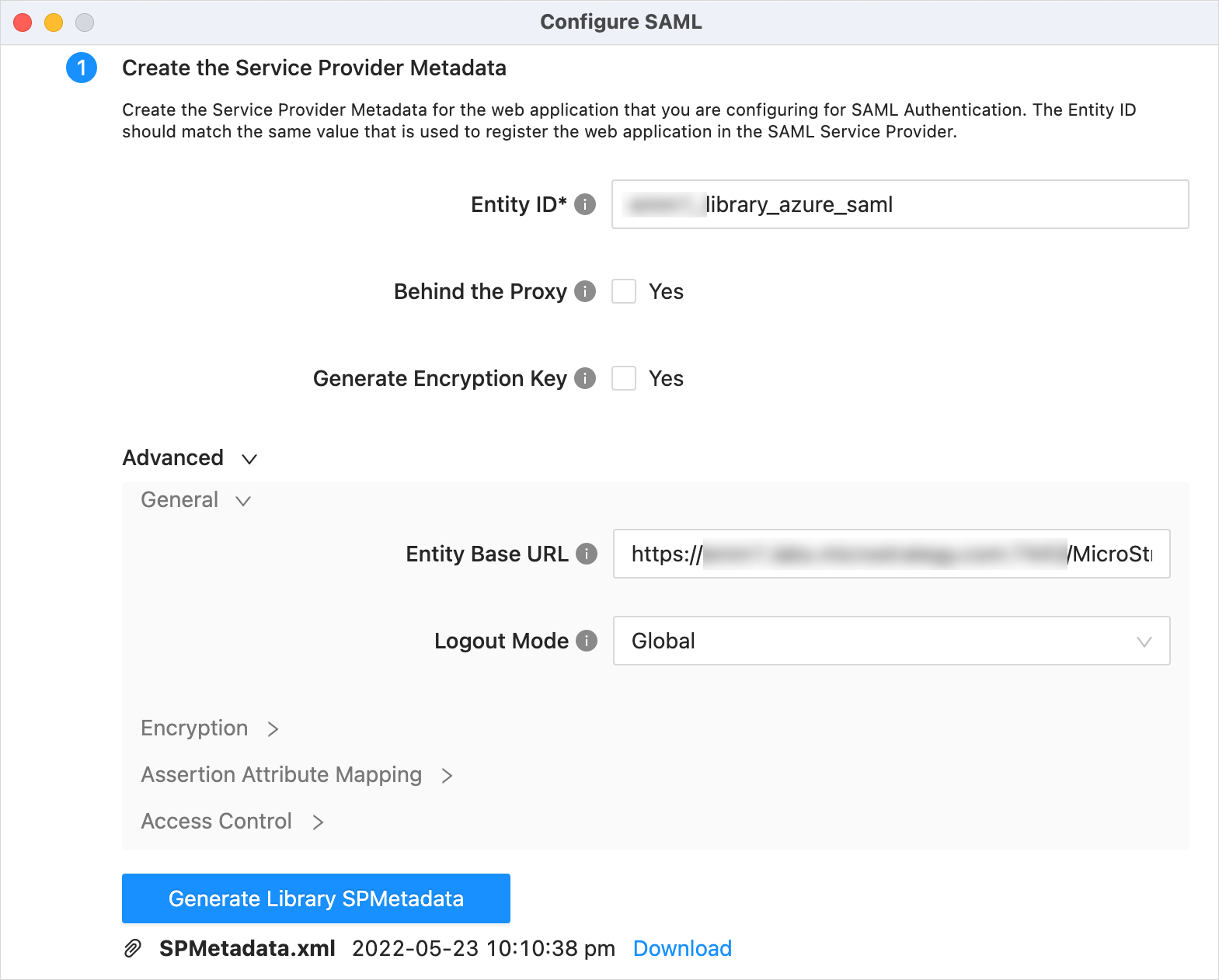The width and height of the screenshot is (1219, 980).
Task: Download the SPMetadata.xml file
Action: pos(682,948)
